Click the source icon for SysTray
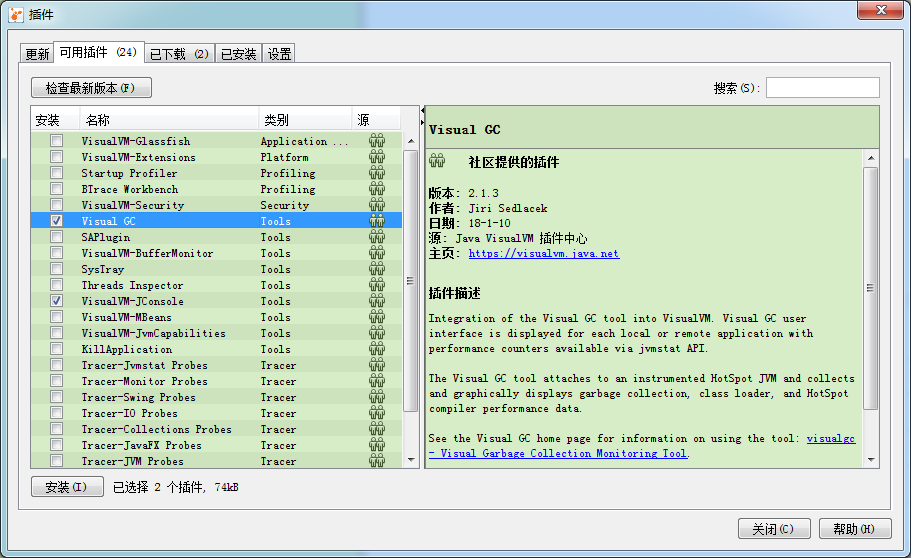The width and height of the screenshot is (911, 558). 377,269
